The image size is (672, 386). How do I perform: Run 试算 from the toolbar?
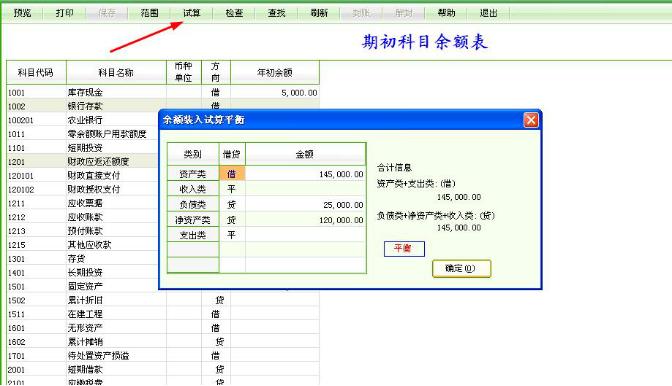[x=192, y=13]
